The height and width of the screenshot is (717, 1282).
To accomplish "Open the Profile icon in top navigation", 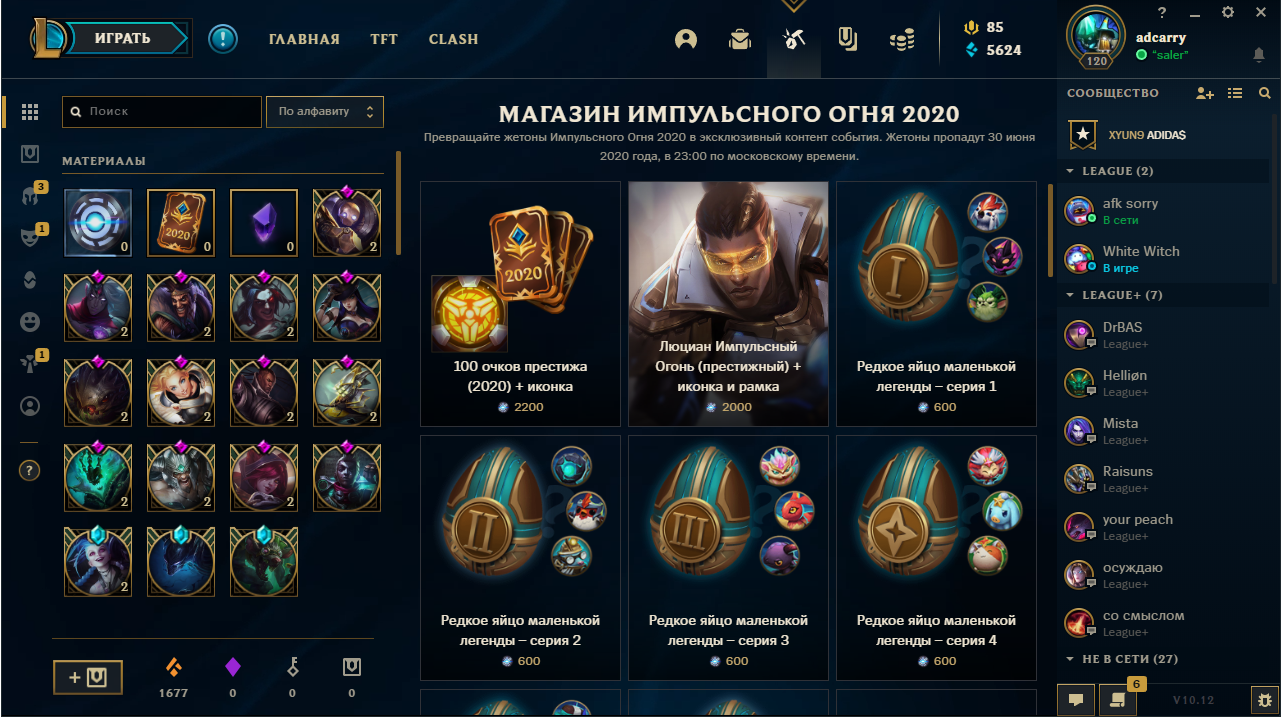I will [x=685, y=40].
